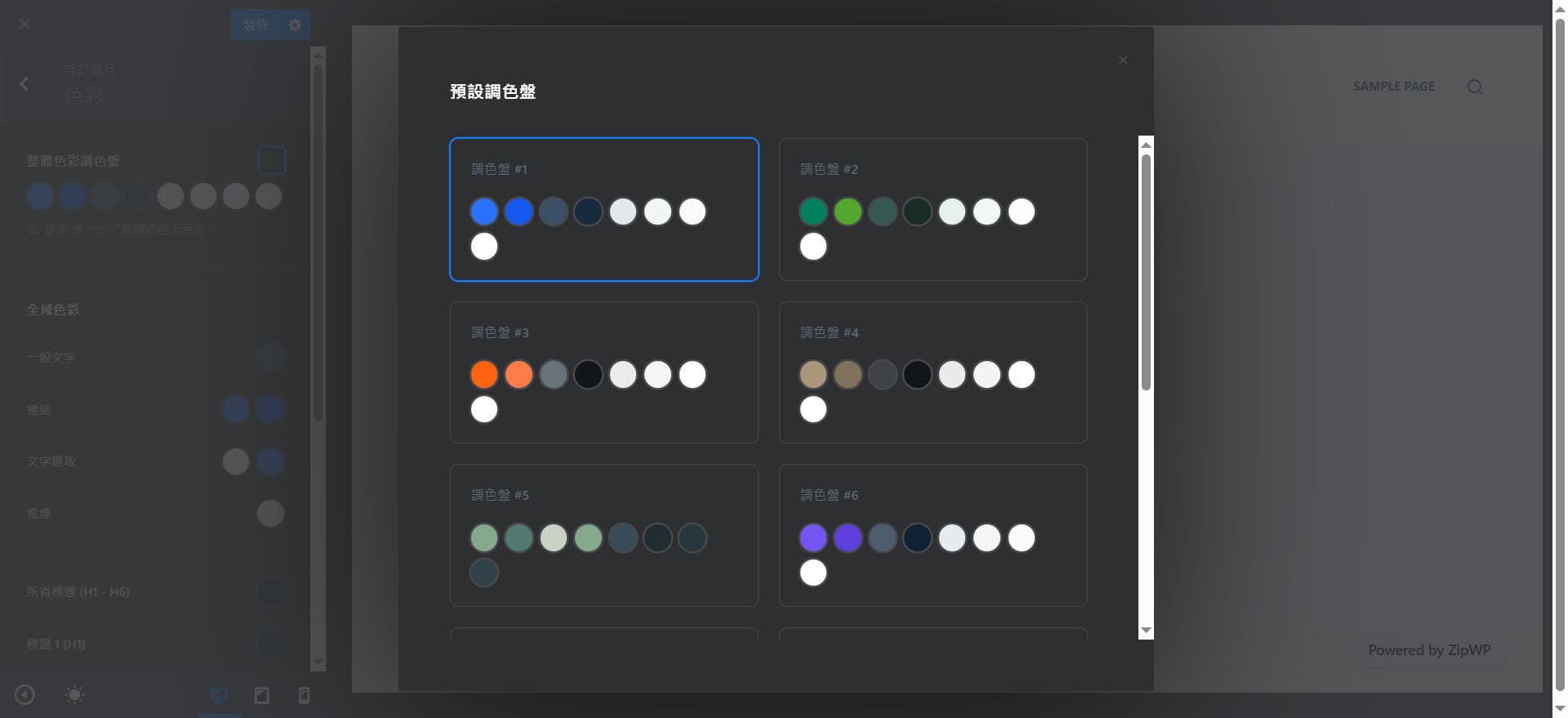
Task: Click the palette dialog scrollbar thumb
Action: 1146,272
